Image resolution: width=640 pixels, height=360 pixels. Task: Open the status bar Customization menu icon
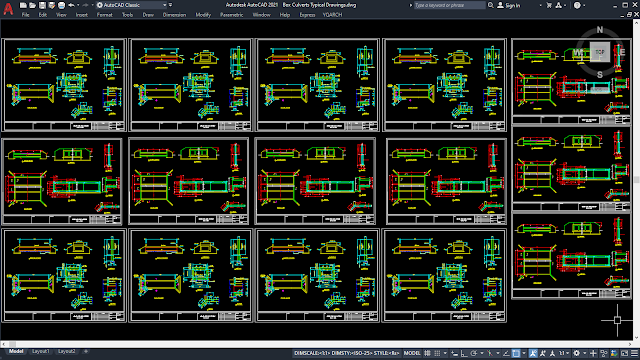click(634, 353)
